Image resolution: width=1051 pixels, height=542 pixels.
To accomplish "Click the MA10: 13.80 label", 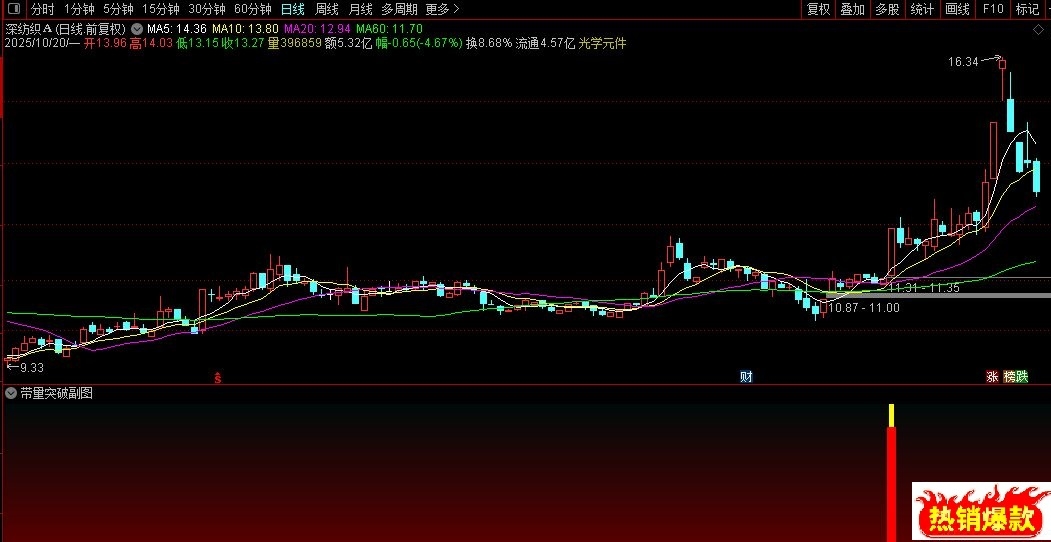I will click(245, 29).
